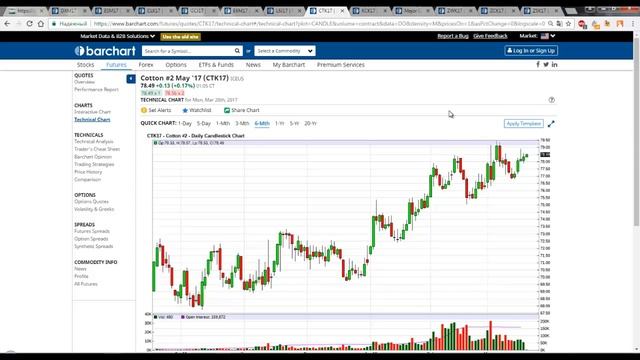The width and height of the screenshot is (640, 360).
Task: Click the Log In or Sign Up button
Action: pos(531,51)
